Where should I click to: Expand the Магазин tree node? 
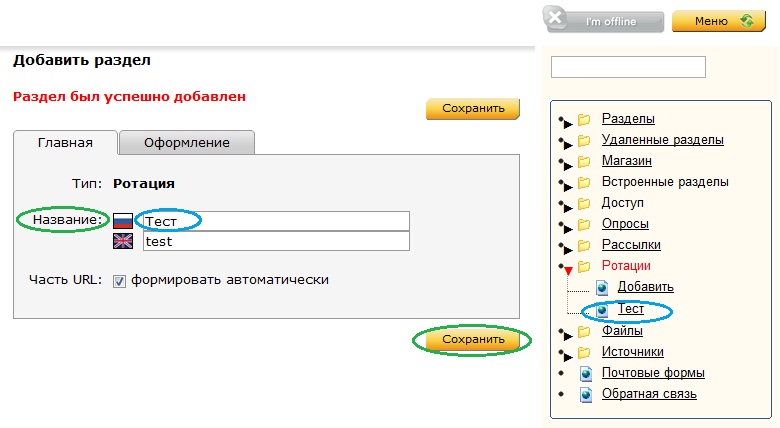(566, 164)
